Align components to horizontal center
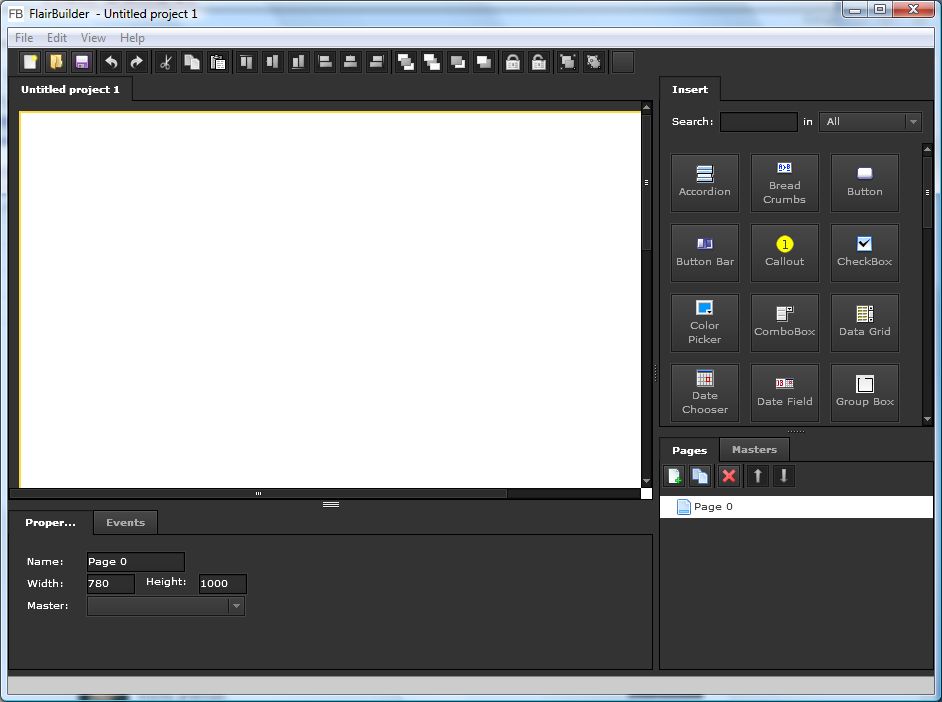This screenshot has width=942, height=702. click(x=351, y=62)
